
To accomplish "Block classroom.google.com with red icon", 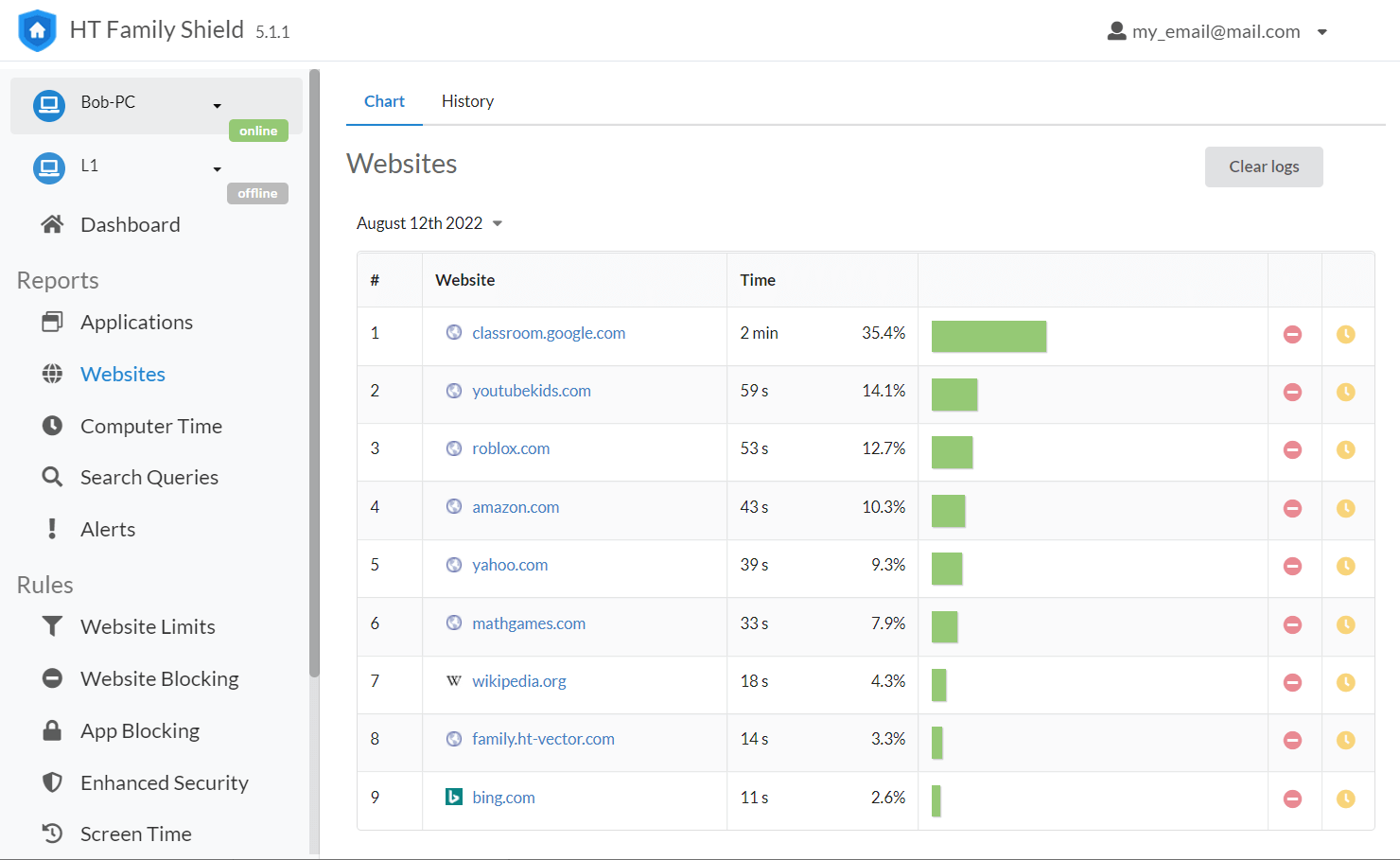I will point(1292,334).
